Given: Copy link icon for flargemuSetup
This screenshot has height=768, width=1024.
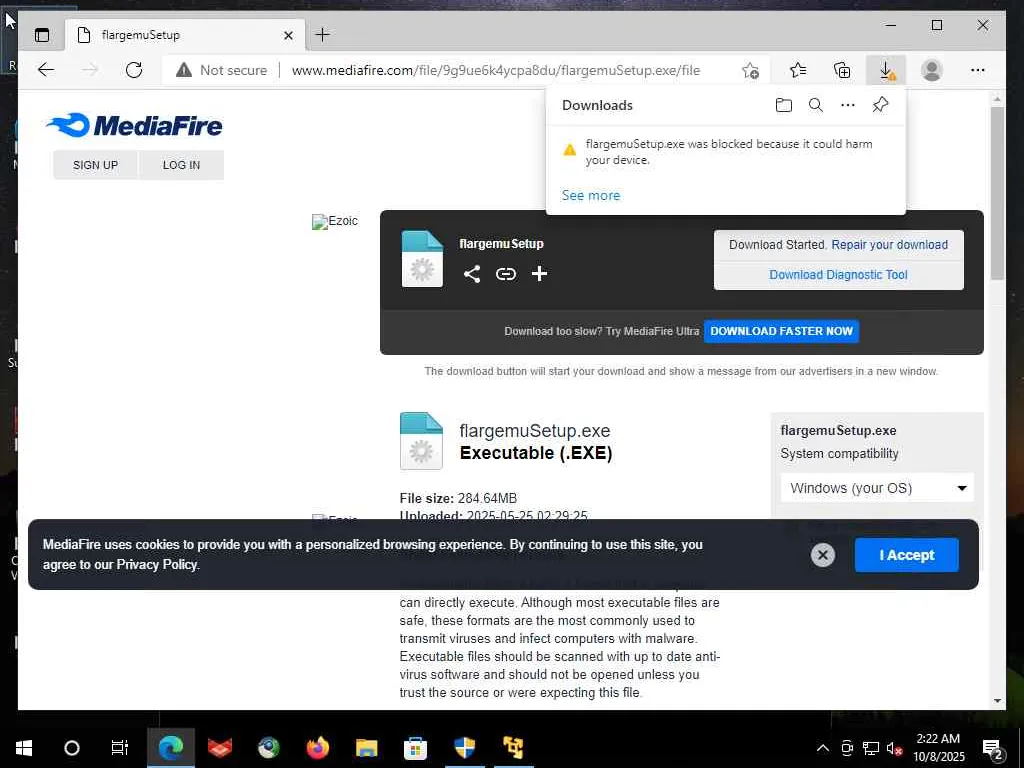Looking at the screenshot, I should (x=505, y=274).
